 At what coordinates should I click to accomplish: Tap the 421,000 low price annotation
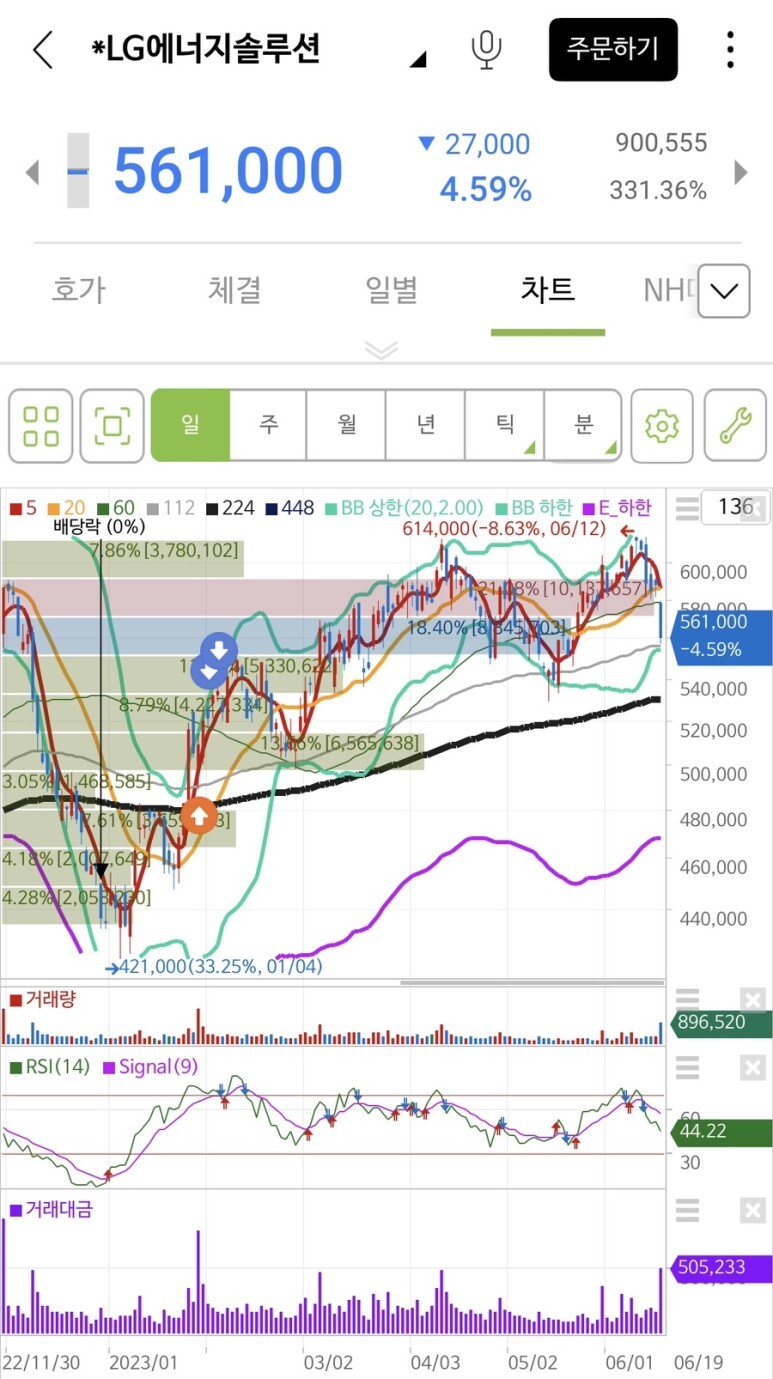pos(219,967)
